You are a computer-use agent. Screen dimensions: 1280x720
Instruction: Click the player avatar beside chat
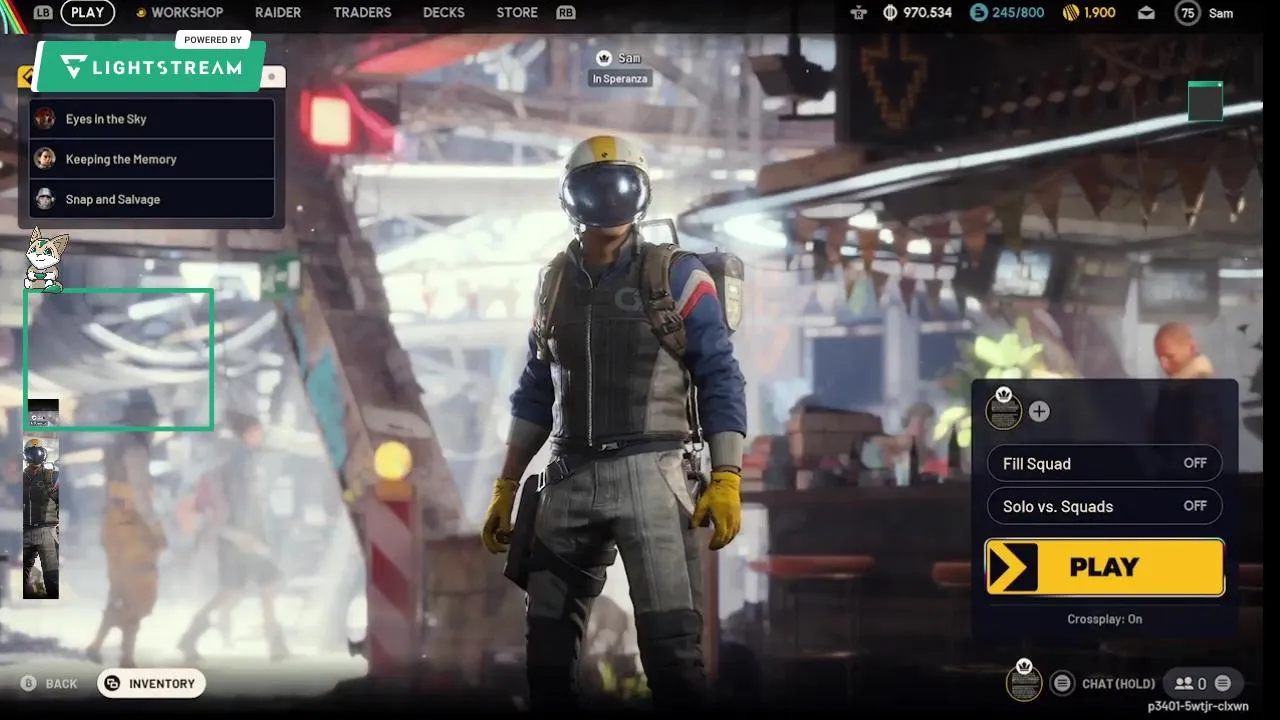[1024, 680]
